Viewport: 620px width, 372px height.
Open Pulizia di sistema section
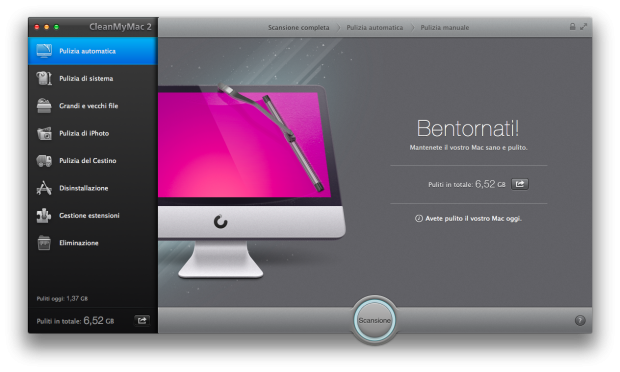93,78
